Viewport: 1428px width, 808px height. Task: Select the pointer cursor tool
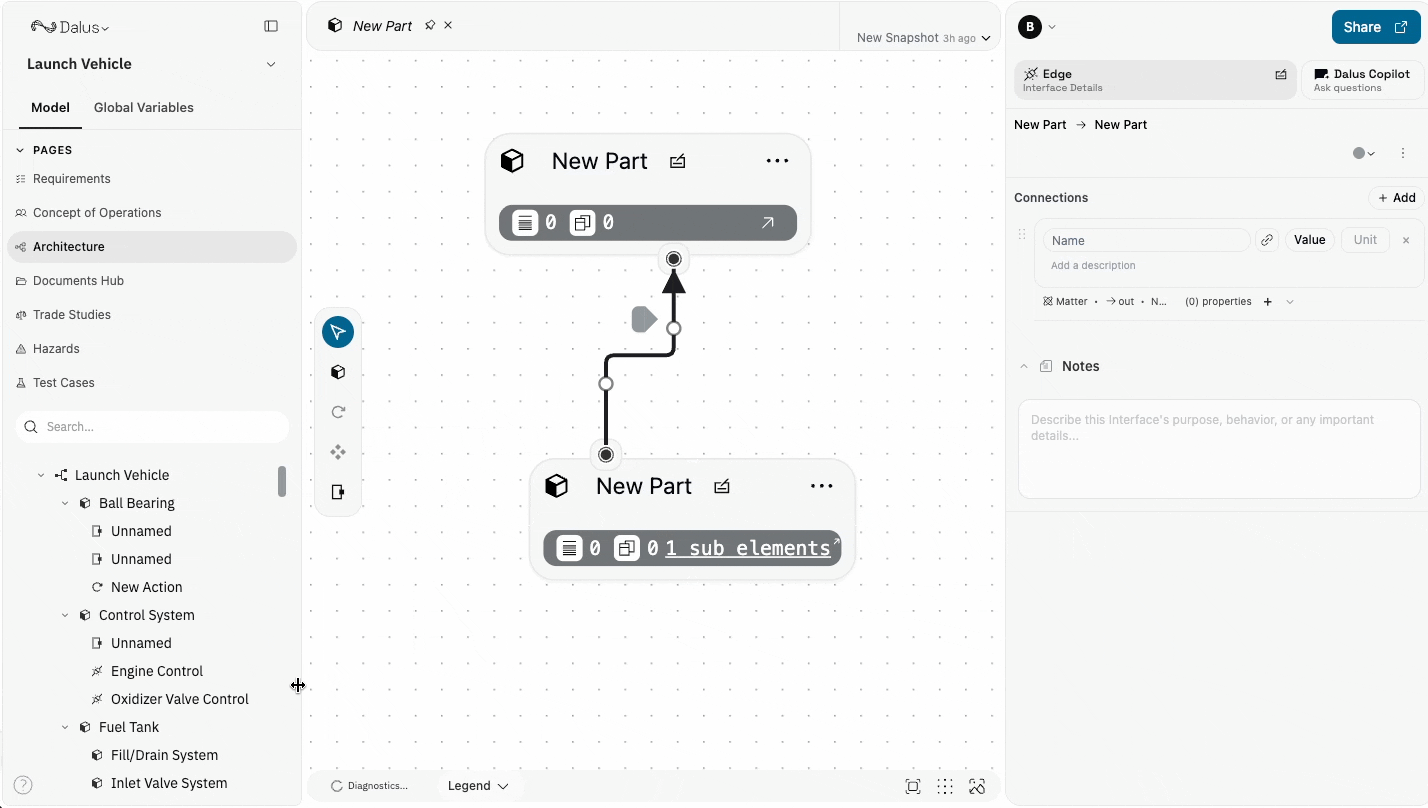[338, 332]
